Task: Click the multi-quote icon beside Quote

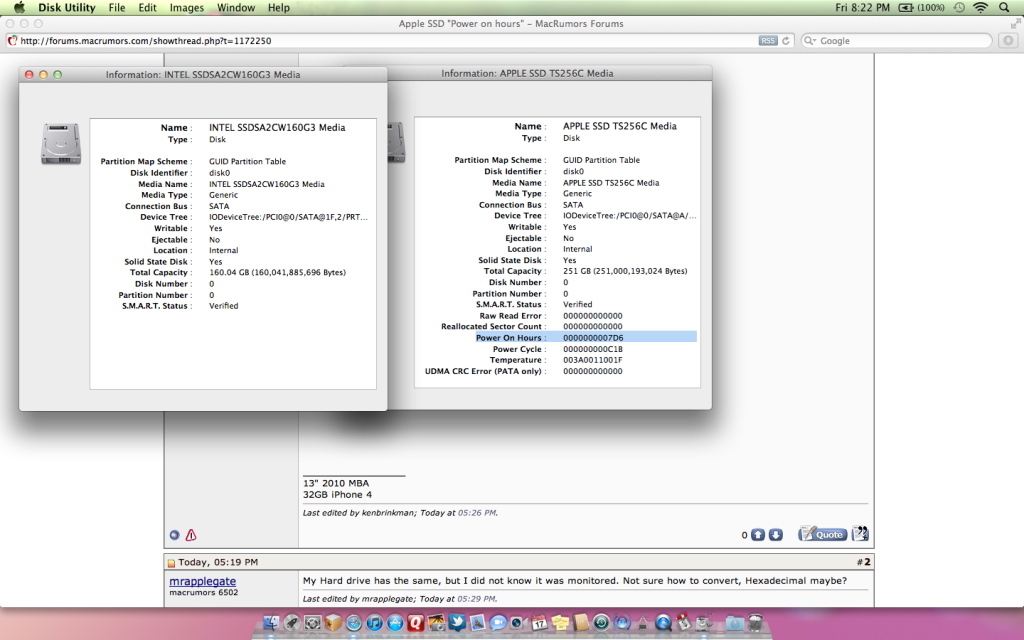Action: pyautogui.click(x=860, y=534)
